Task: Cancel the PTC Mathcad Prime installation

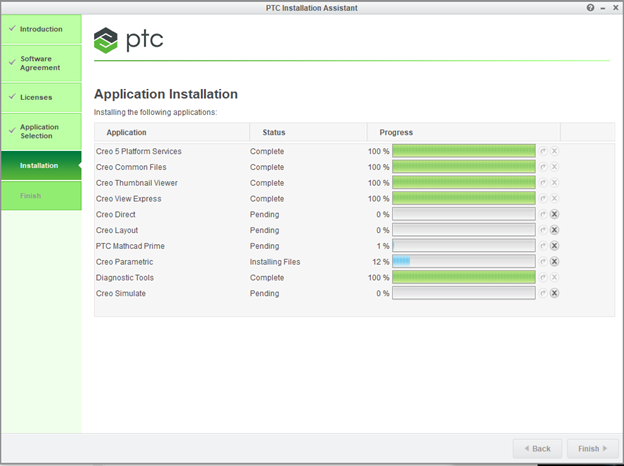Action: [554, 246]
